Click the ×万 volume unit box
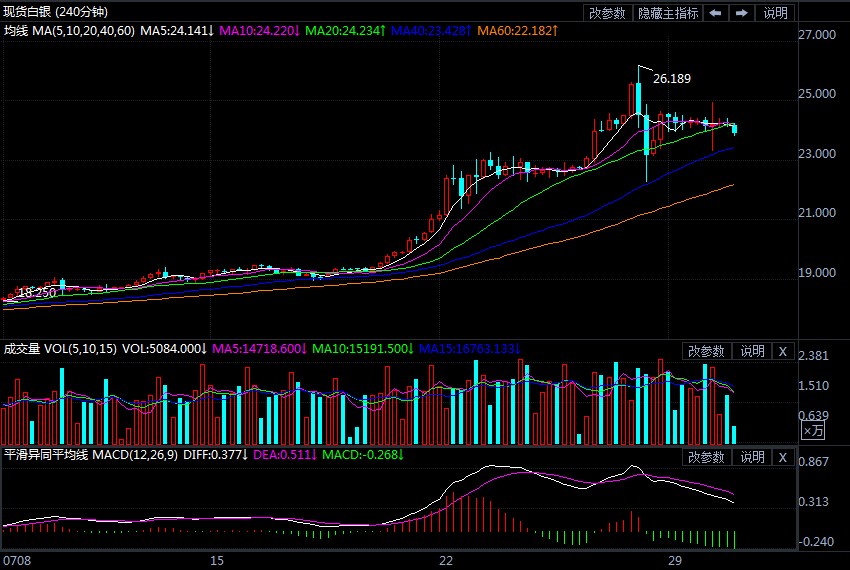850x570 pixels. tap(814, 430)
